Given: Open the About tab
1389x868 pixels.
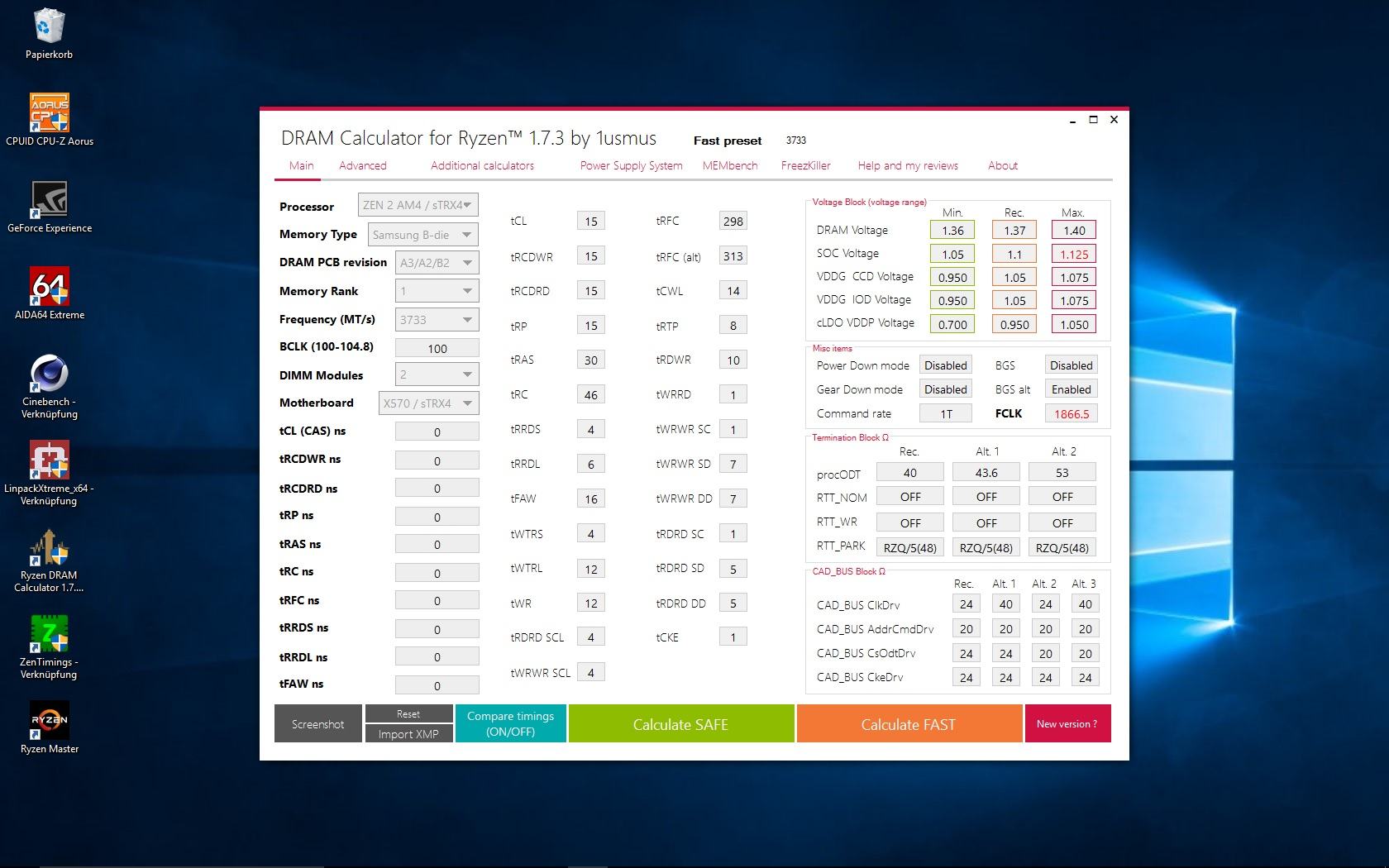Looking at the screenshot, I should tap(1003, 165).
